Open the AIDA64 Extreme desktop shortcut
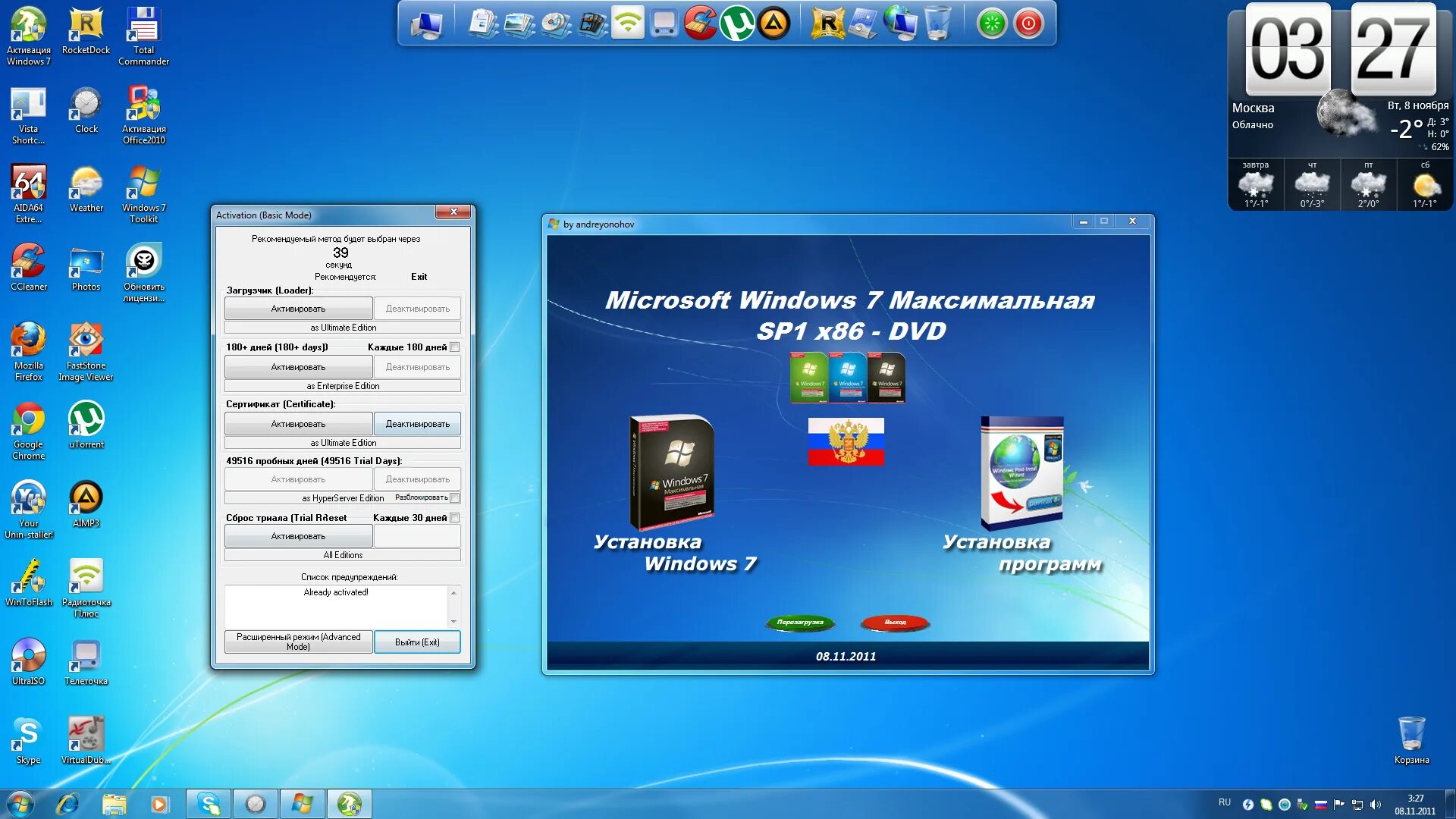 29,194
